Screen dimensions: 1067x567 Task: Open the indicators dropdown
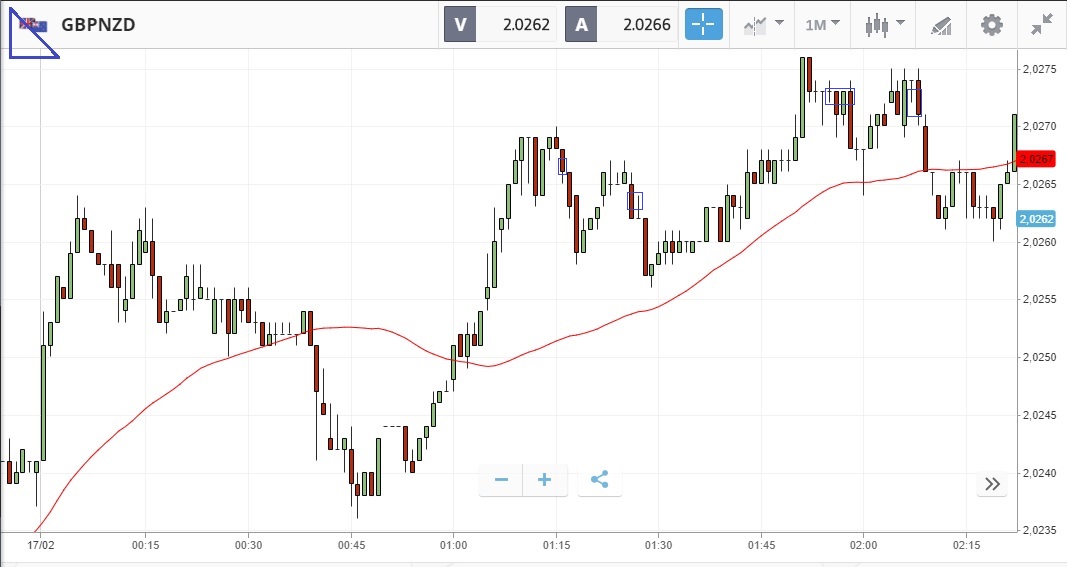pos(763,24)
